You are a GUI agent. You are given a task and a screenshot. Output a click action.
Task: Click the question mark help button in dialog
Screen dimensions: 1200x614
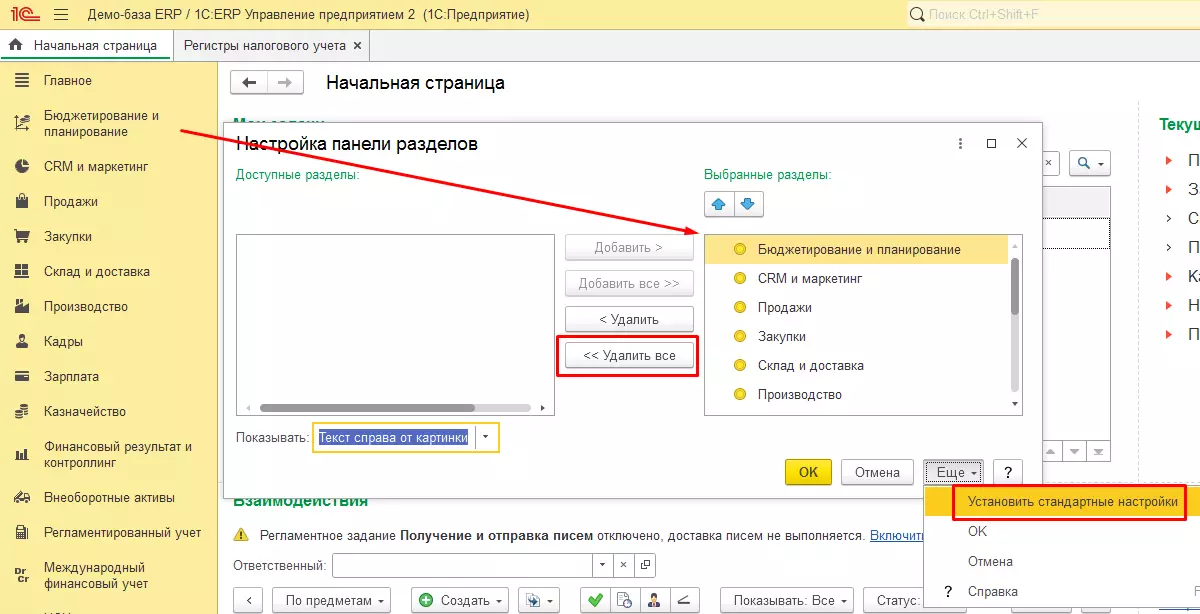[1008, 472]
